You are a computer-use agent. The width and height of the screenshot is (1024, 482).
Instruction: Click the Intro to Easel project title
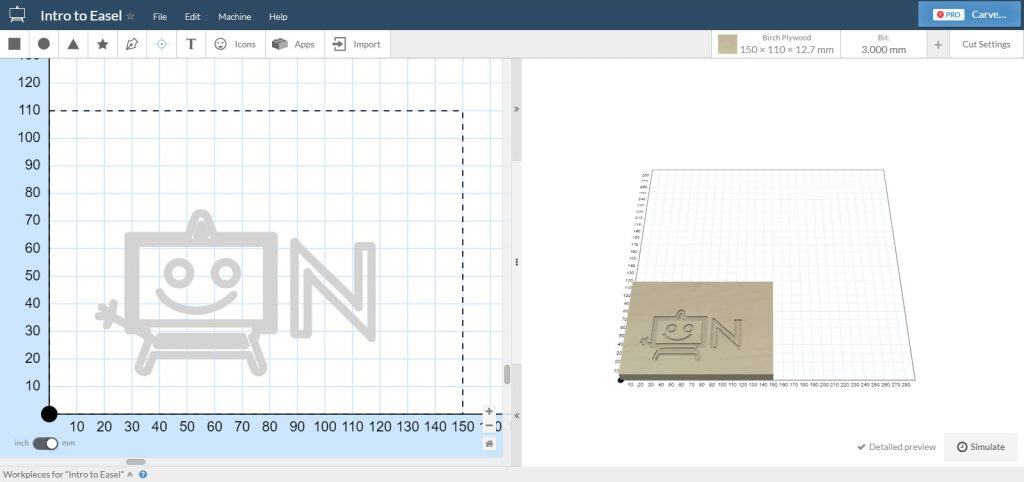pyautogui.click(x=81, y=16)
